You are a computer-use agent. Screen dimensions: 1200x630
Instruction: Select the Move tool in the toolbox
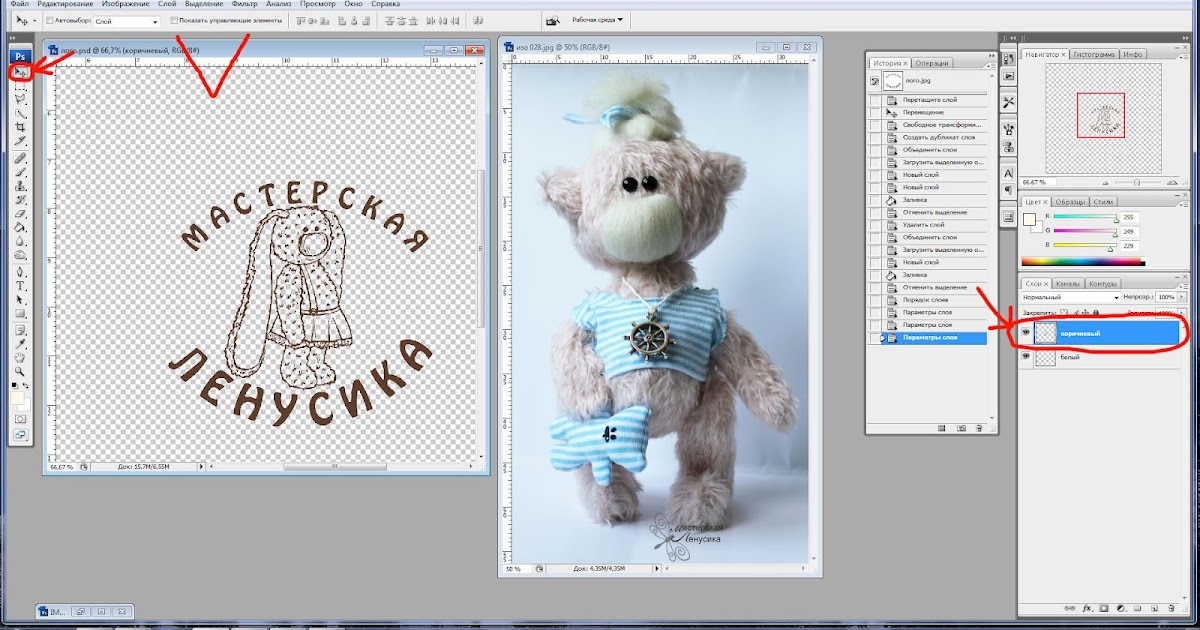20,72
